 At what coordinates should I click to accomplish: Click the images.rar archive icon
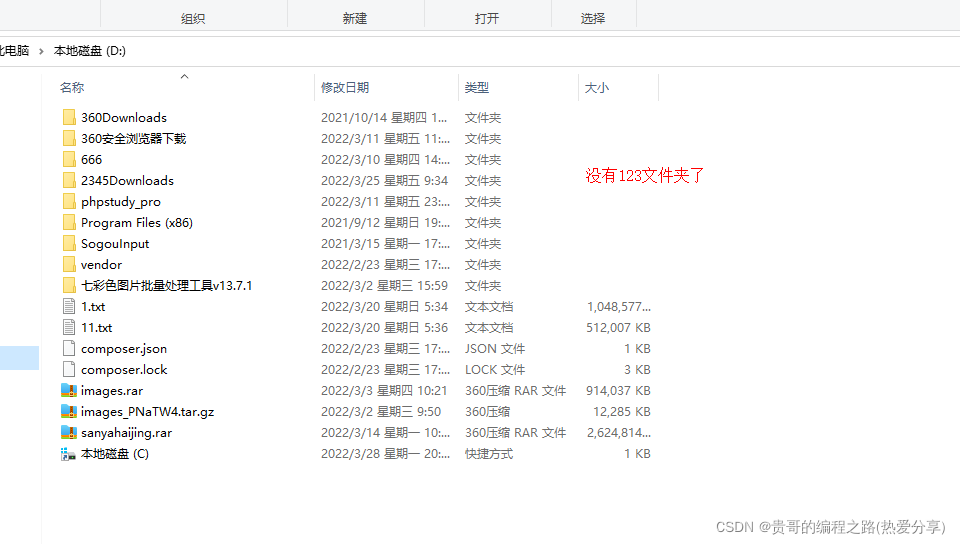coord(69,390)
